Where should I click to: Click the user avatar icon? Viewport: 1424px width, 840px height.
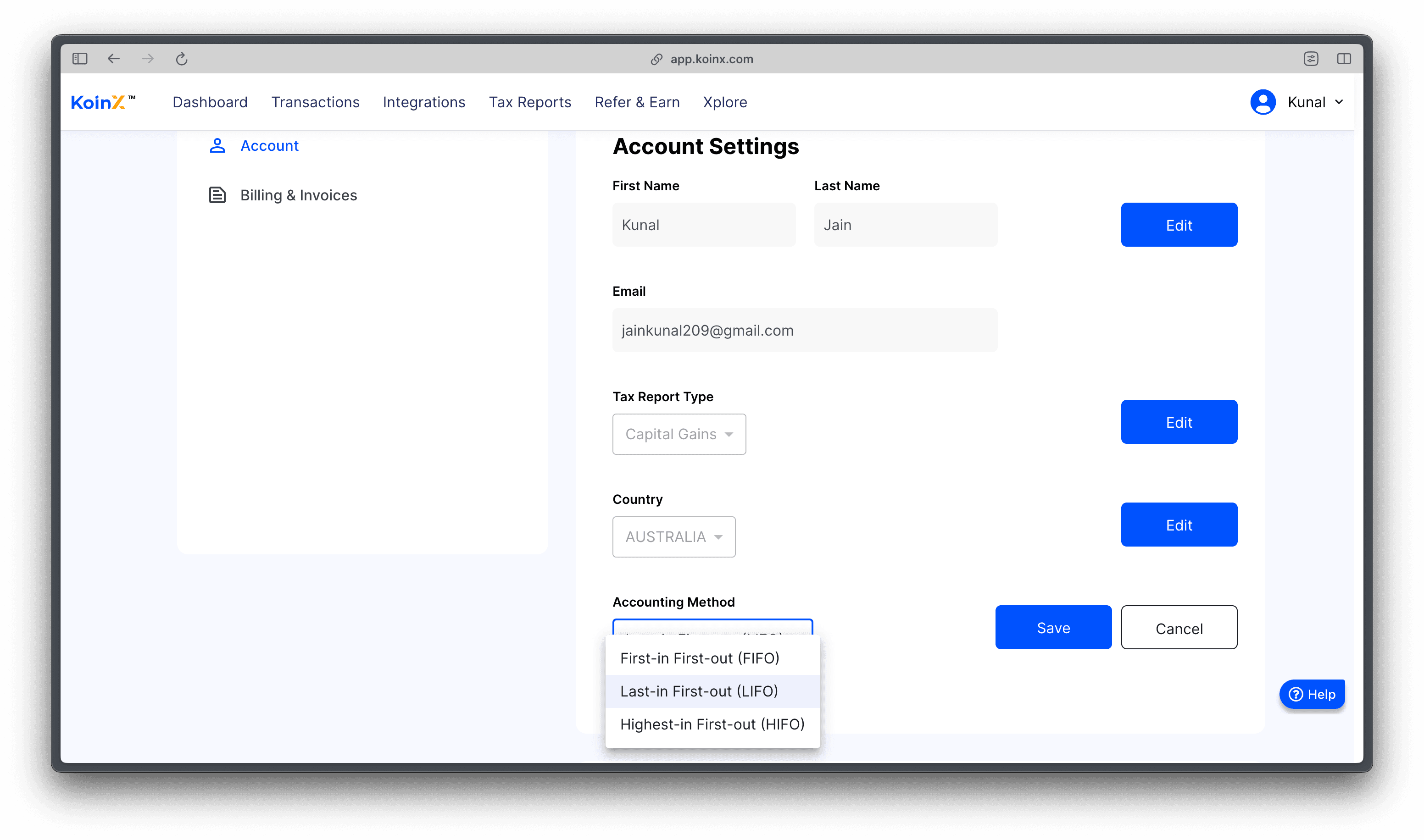(1262, 102)
